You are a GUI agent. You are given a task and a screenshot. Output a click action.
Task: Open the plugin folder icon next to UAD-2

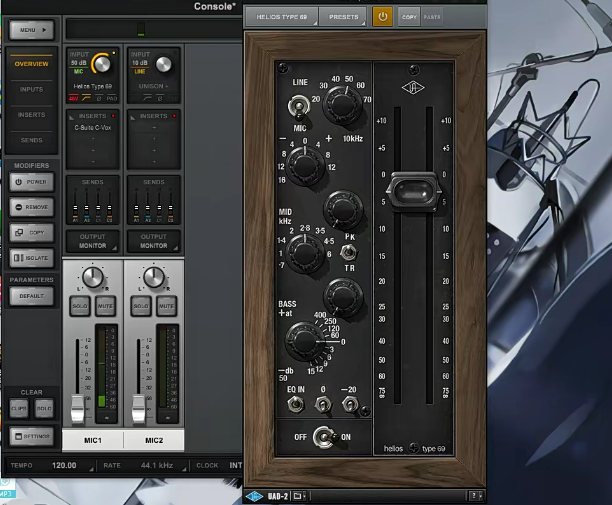(297, 496)
